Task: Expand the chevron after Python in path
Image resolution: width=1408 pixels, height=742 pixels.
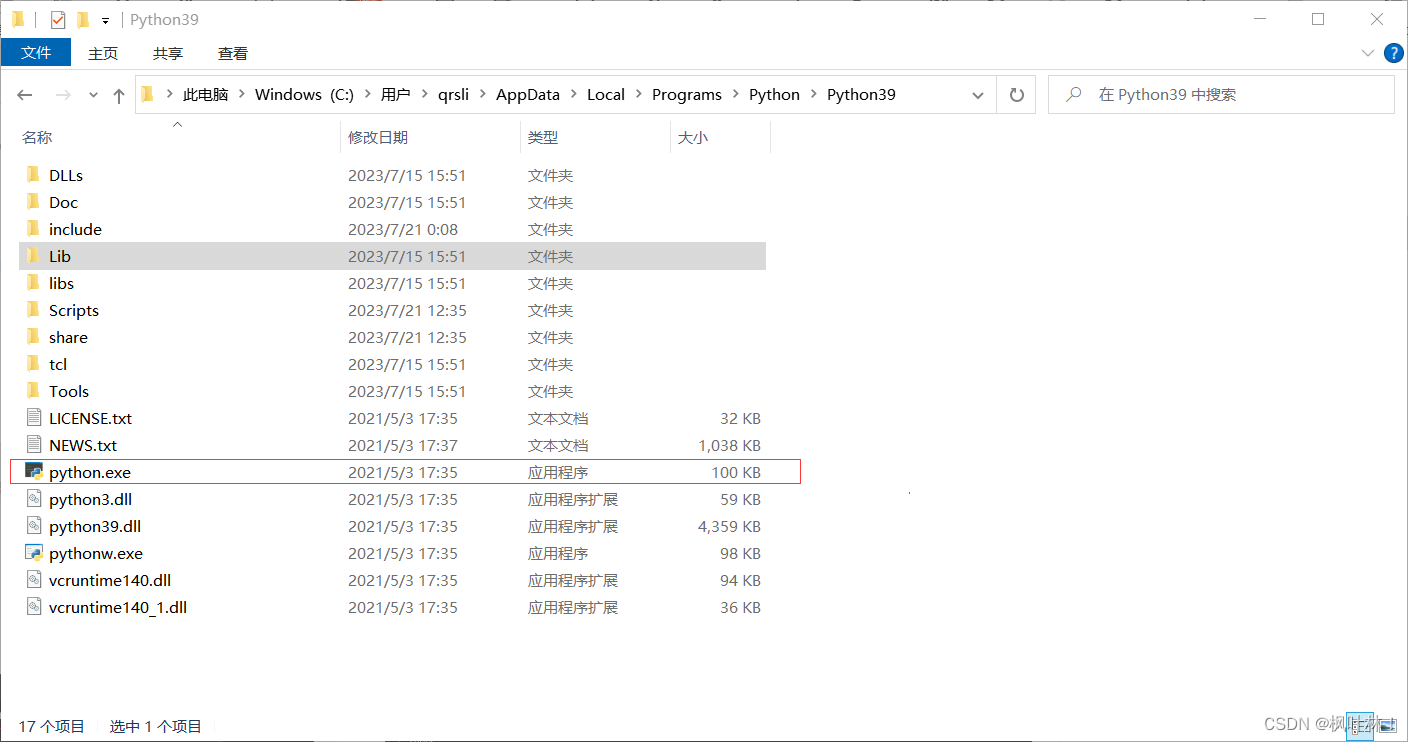Action: [813, 95]
